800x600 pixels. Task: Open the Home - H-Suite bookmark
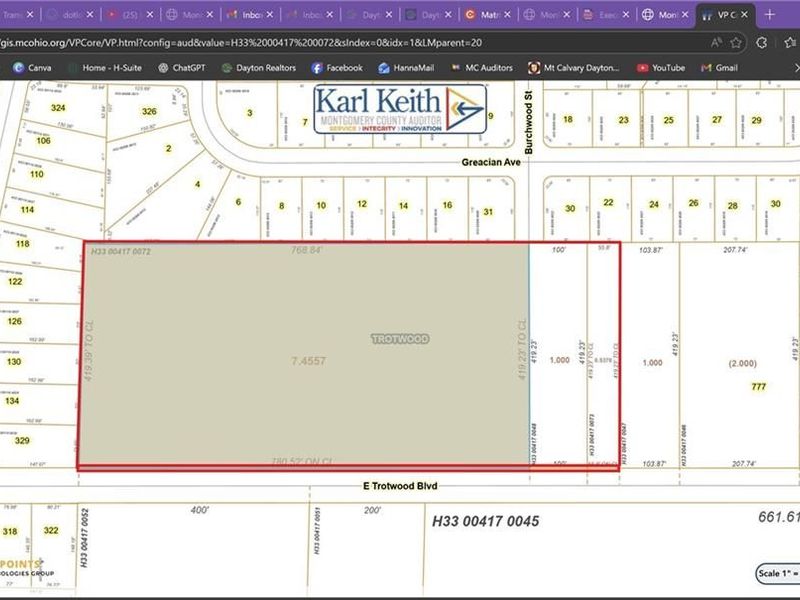pos(102,67)
